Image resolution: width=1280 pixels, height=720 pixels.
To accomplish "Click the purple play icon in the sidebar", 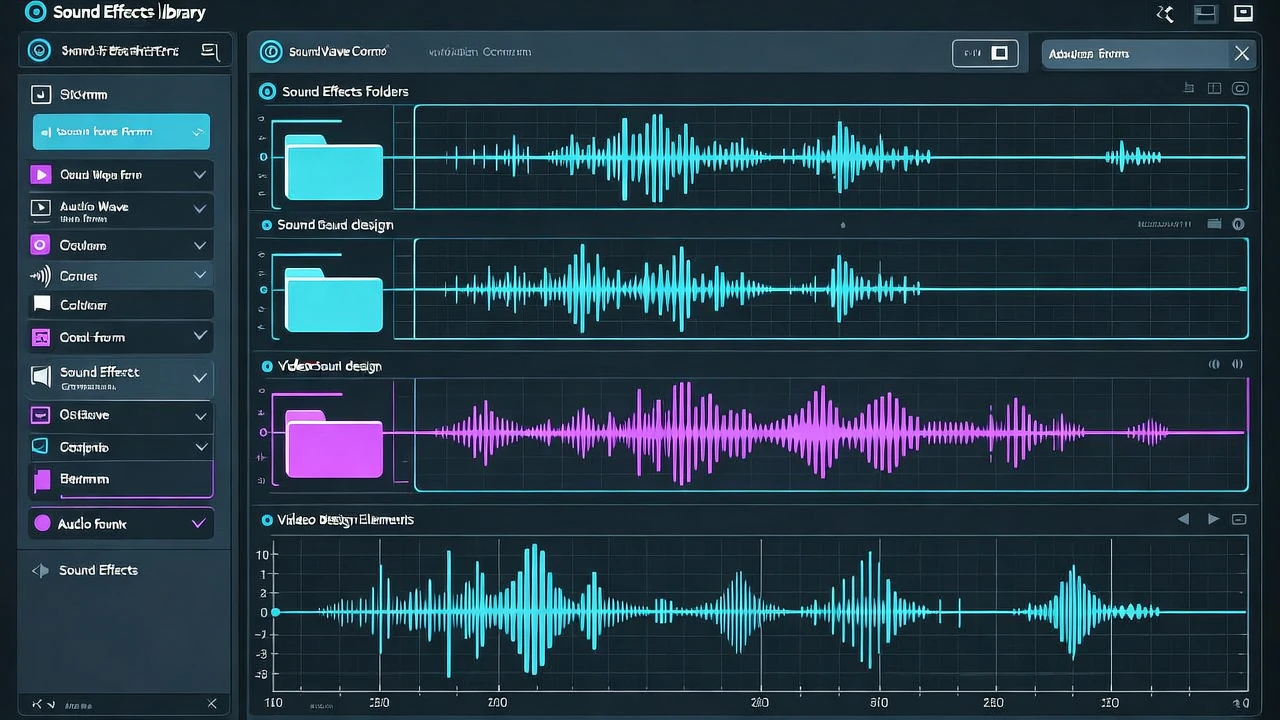I will click(x=41, y=175).
